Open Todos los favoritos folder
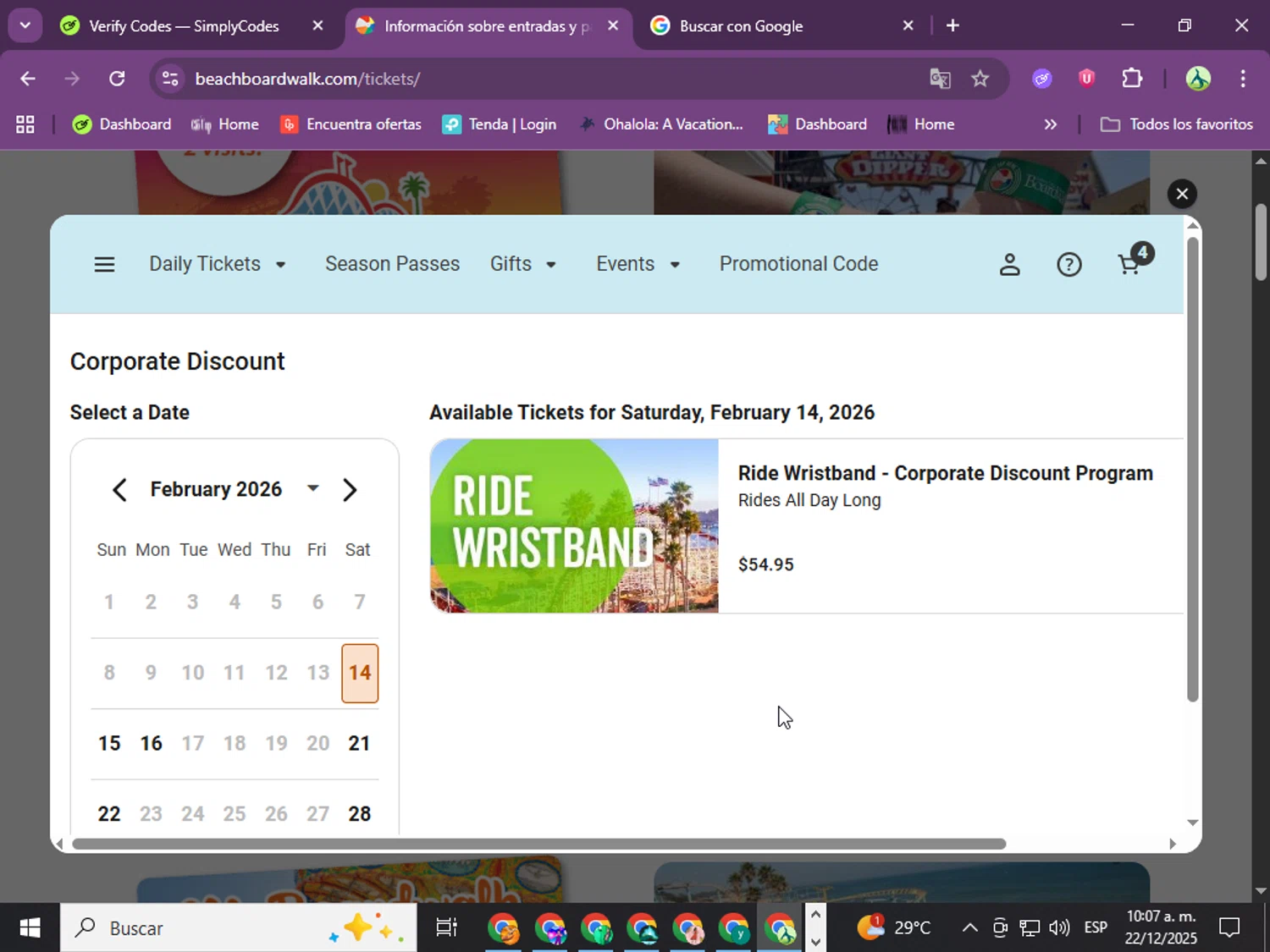Viewport: 1270px width, 952px height. (1177, 124)
